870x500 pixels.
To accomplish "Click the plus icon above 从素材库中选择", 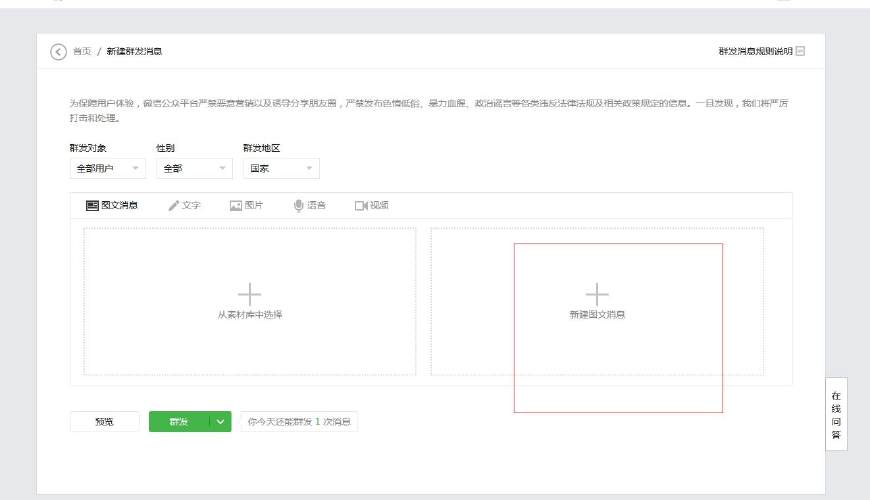I will click(249, 294).
